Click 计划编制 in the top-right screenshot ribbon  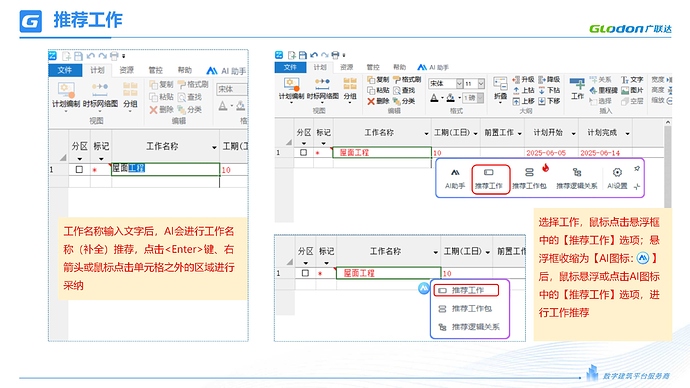(x=291, y=91)
